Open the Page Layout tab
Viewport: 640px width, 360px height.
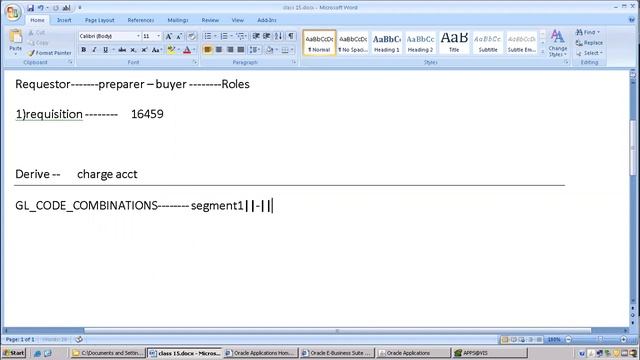pyautogui.click(x=100, y=20)
